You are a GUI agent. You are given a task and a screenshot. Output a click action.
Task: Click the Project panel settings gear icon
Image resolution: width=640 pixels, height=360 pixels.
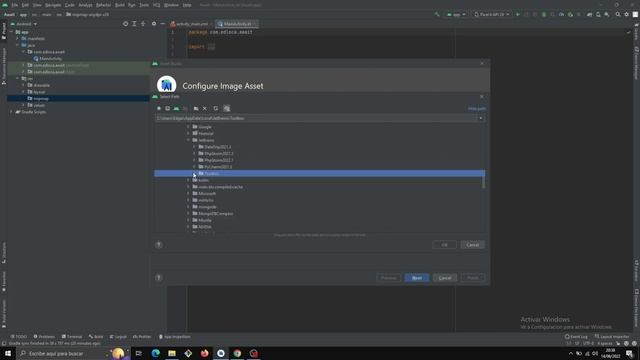(154, 24)
